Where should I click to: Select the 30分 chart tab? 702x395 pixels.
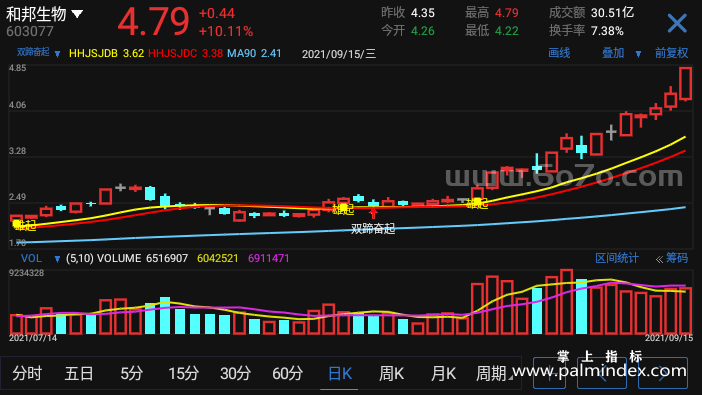235,373
